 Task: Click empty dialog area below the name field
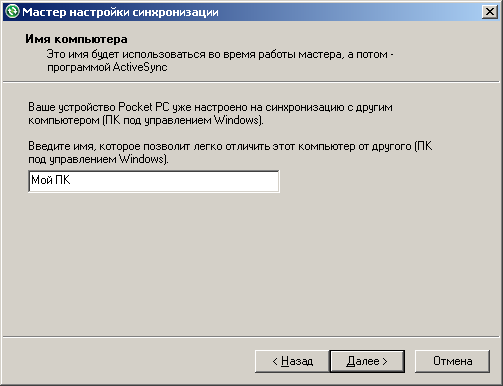tap(250, 263)
